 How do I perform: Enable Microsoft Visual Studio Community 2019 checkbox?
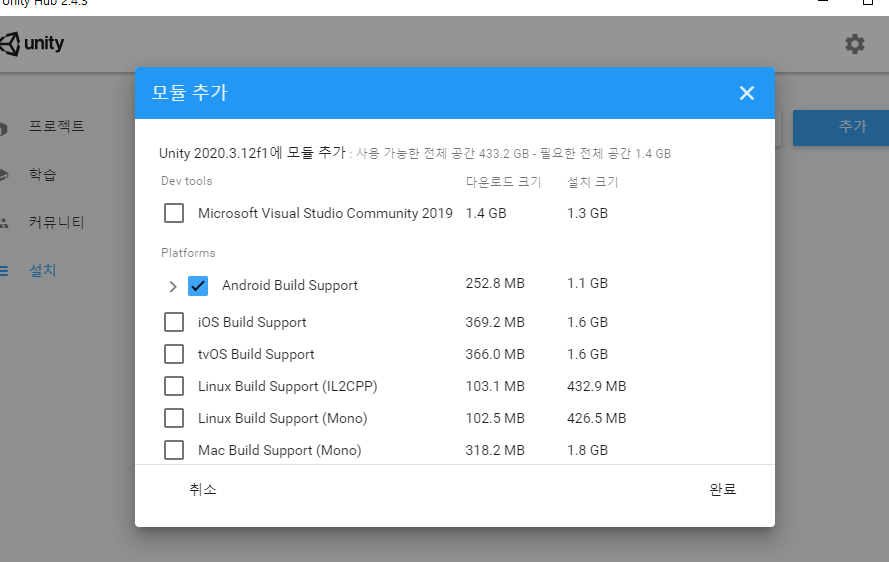click(x=174, y=213)
